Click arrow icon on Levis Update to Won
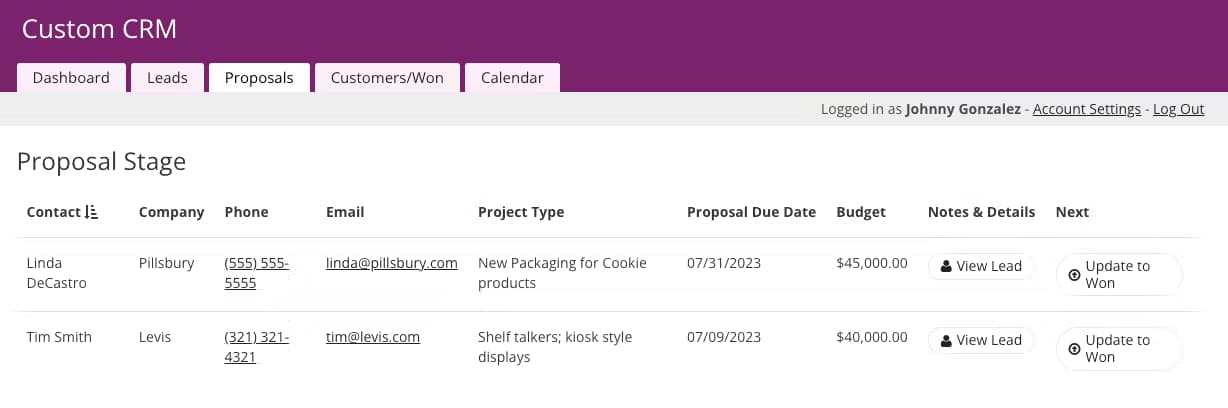 pos(1074,349)
